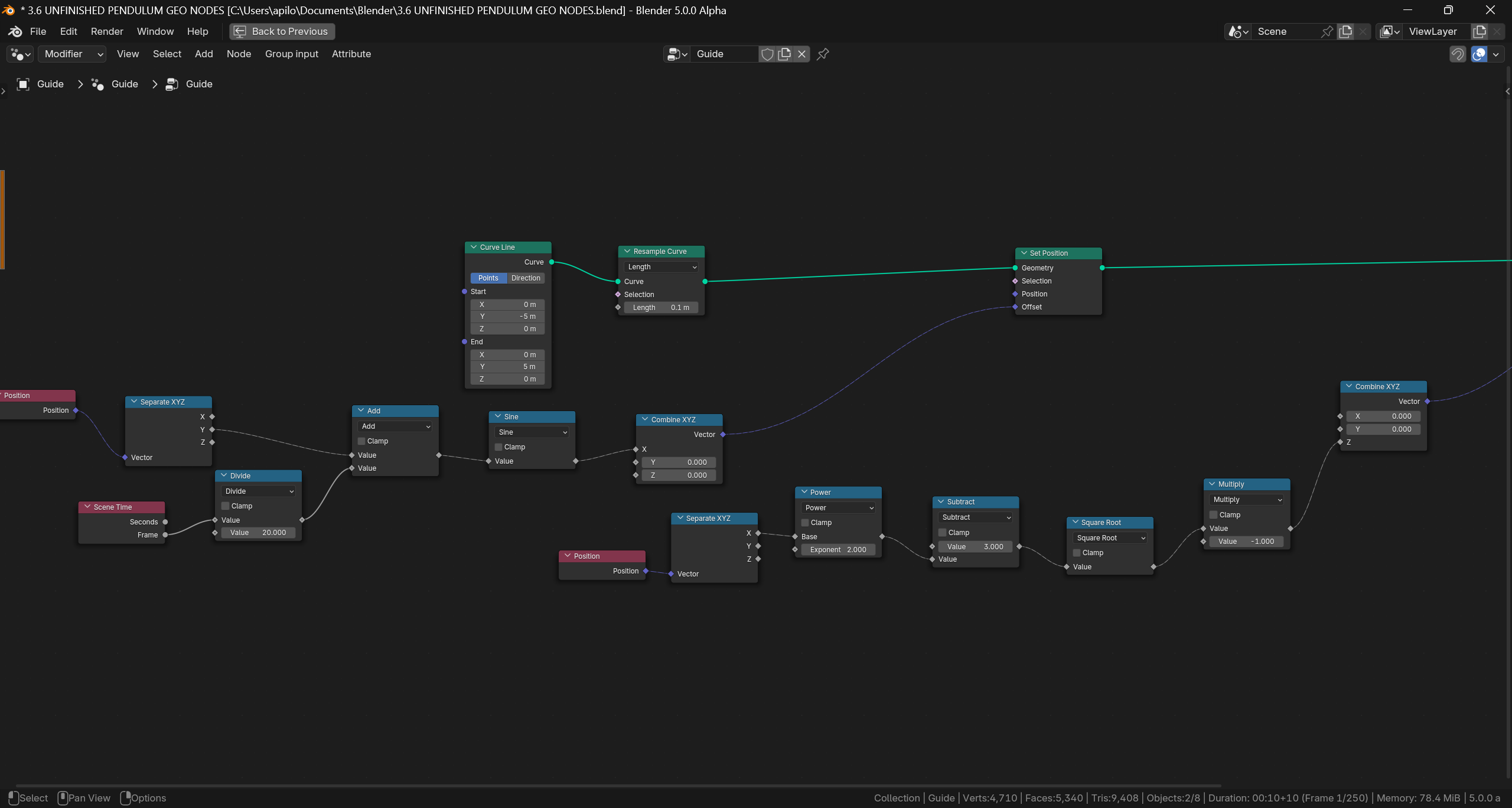The width and height of the screenshot is (1512, 808).
Task: Click the Guide modifier breadcrumb
Action: tap(115, 84)
